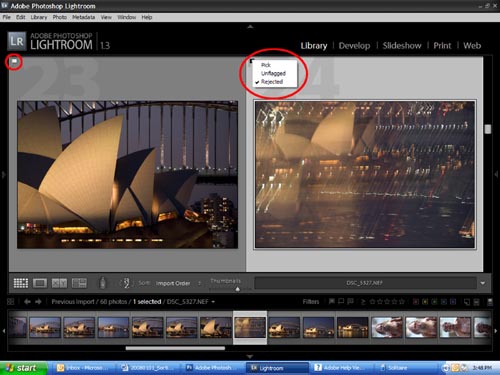Click rating comparison symbol before the filter stars

[363, 302]
